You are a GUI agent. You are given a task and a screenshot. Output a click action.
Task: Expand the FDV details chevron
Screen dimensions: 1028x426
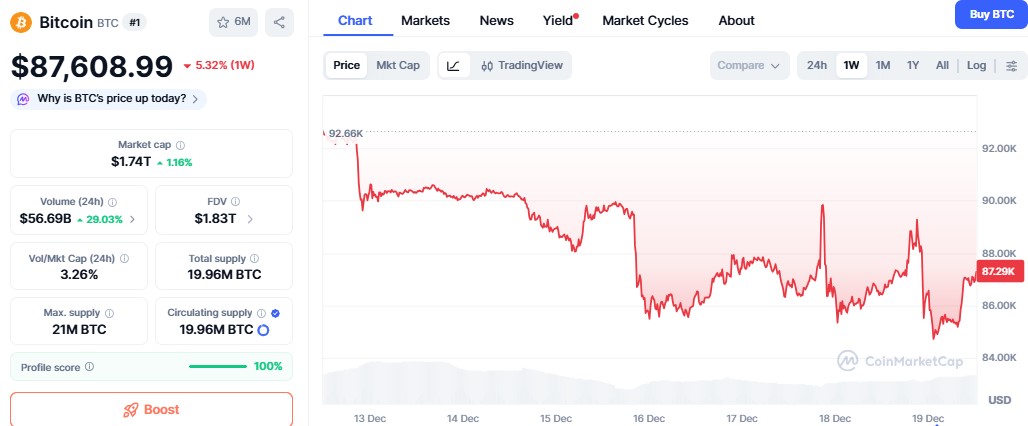(x=249, y=218)
